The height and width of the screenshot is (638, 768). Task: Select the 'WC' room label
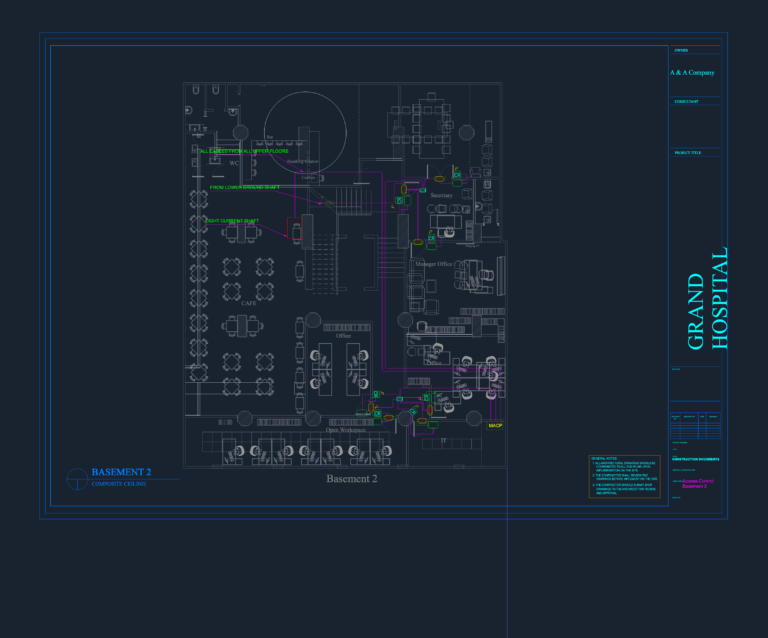234,164
